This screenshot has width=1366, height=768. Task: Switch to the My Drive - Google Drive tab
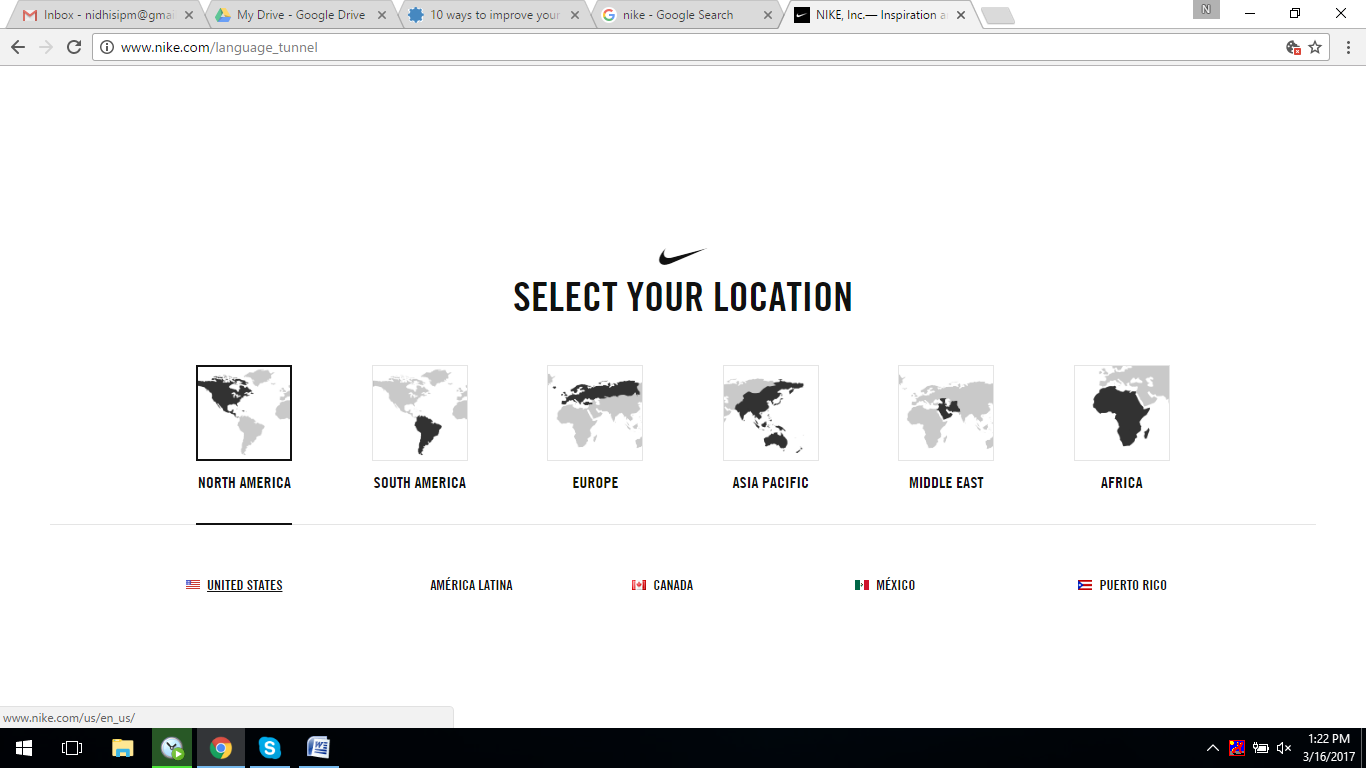coord(300,15)
